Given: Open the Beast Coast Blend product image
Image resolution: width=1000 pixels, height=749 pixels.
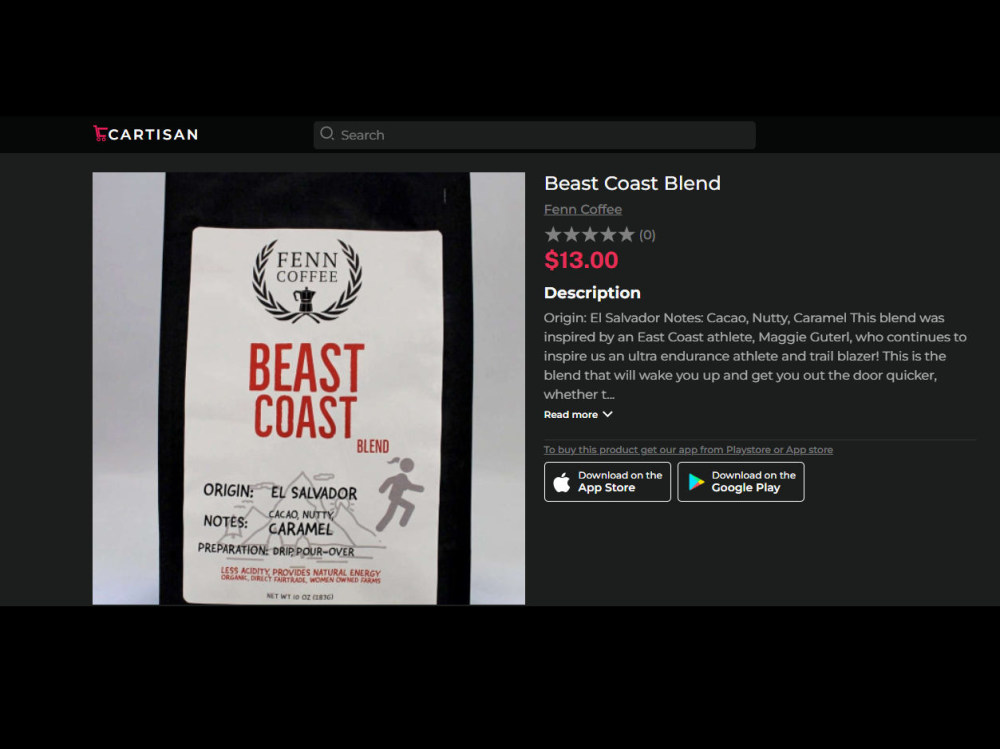Looking at the screenshot, I should click(309, 388).
